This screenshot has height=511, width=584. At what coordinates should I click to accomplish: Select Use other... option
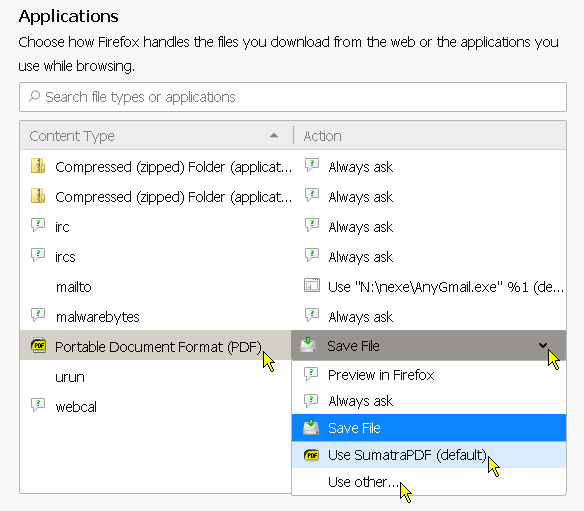point(429,482)
